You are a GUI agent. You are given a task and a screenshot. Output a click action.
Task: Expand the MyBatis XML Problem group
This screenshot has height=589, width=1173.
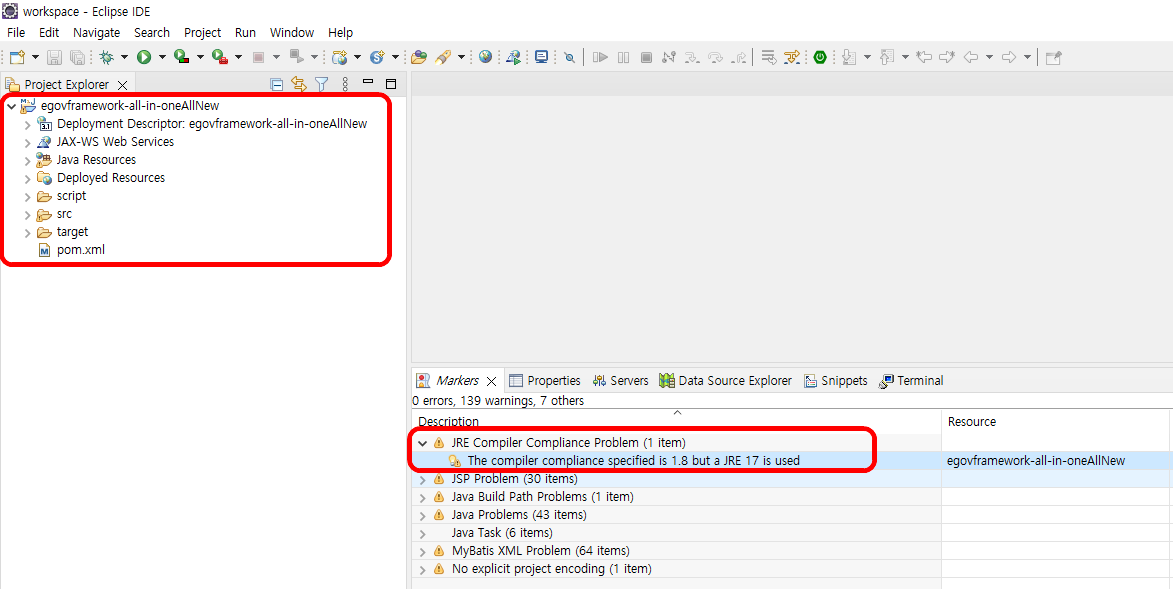coord(423,551)
